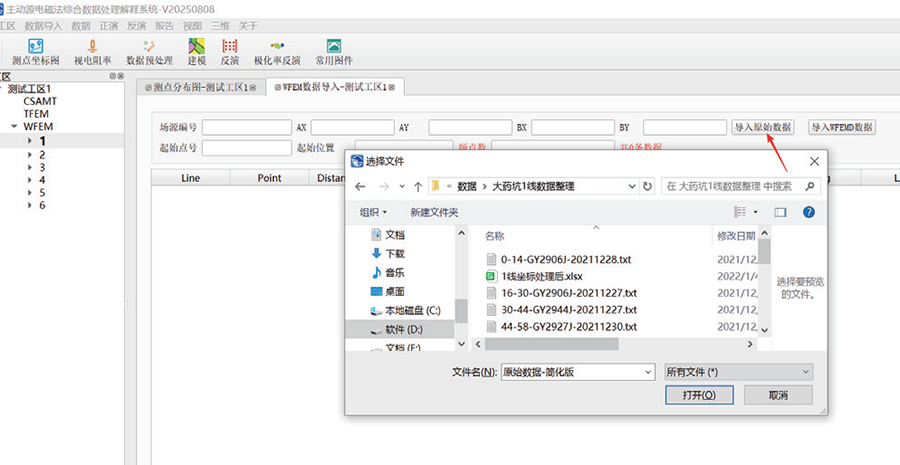Viewport: 900px width, 465px height.
Task: Click the 视电阻率 toolbar icon
Action: click(92, 51)
